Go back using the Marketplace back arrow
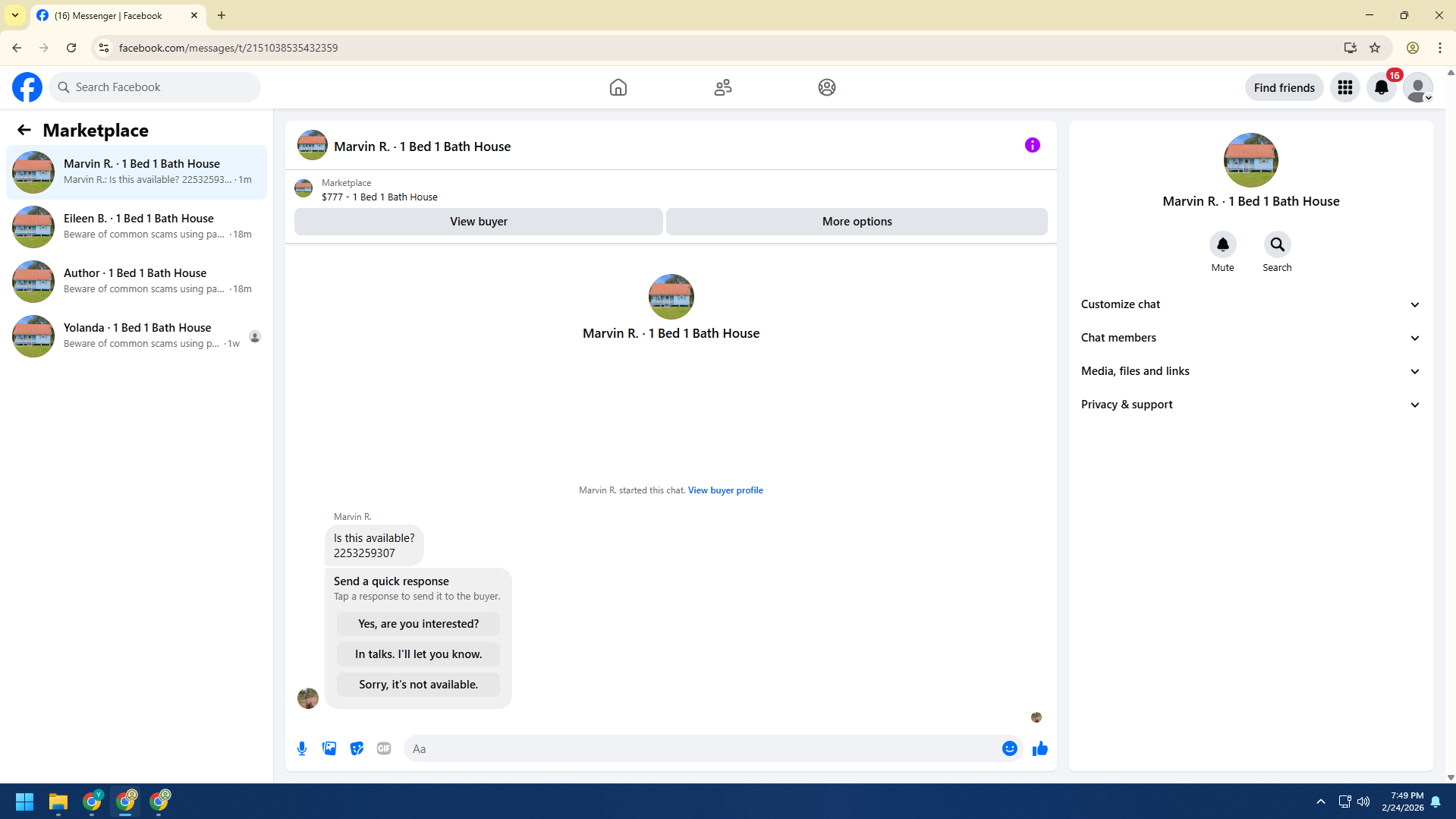 click(x=24, y=130)
